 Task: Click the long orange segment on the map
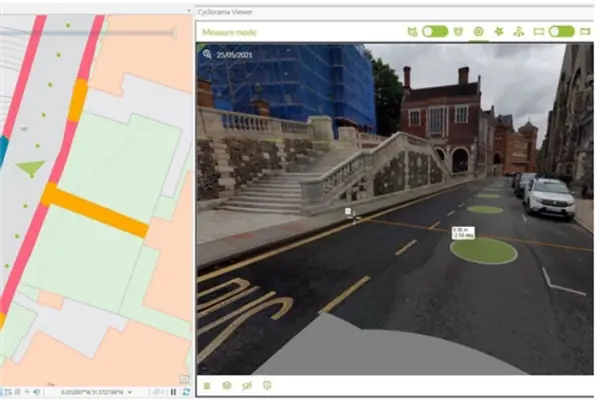click(x=95, y=210)
